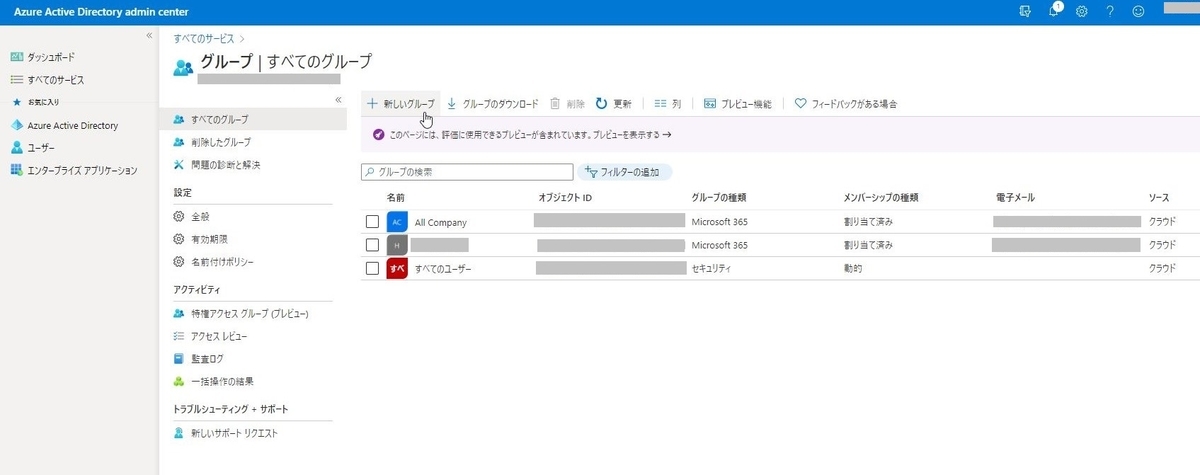The width and height of the screenshot is (1200, 475).
Task: Collapse the left portal sidebar
Action: click(149, 35)
